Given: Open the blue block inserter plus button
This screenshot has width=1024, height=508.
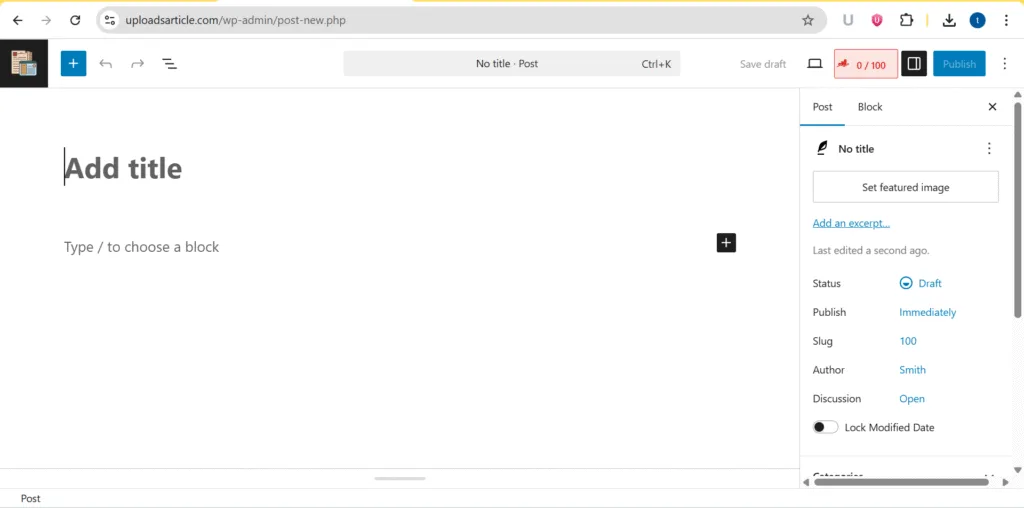Looking at the screenshot, I should pos(73,63).
